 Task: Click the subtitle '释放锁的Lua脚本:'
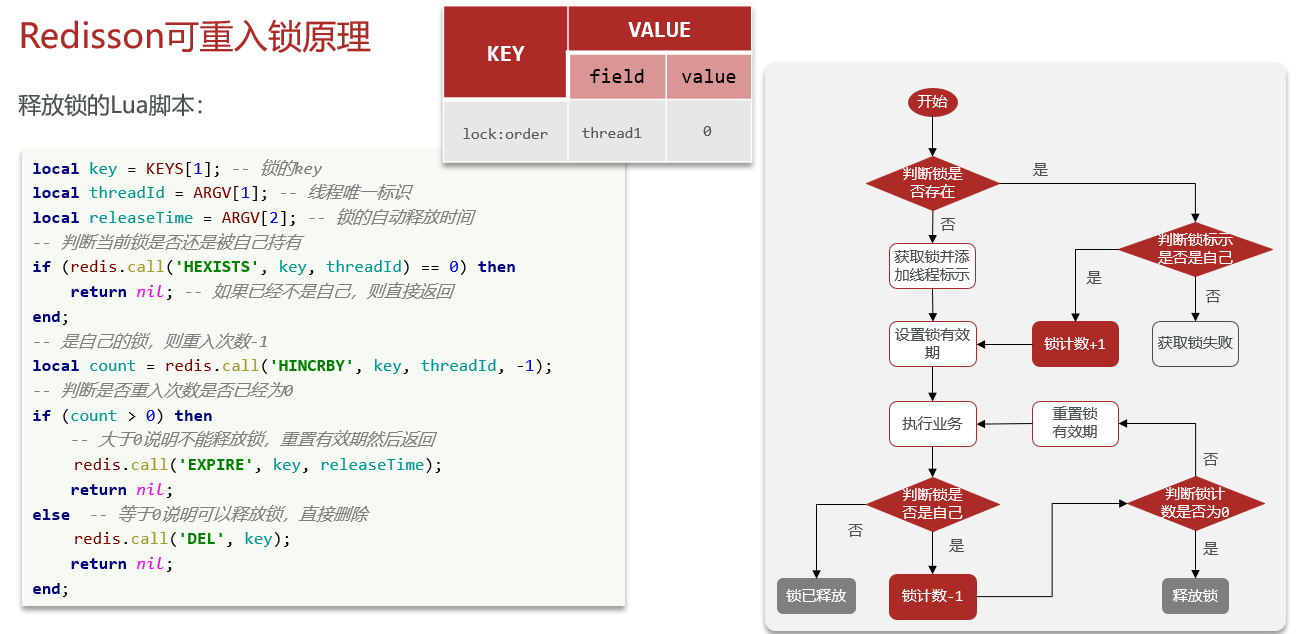112,105
